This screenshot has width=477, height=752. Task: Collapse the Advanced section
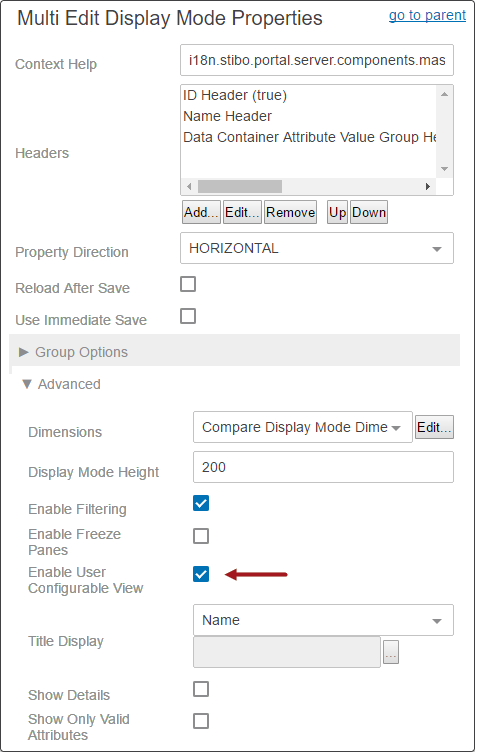coord(61,384)
